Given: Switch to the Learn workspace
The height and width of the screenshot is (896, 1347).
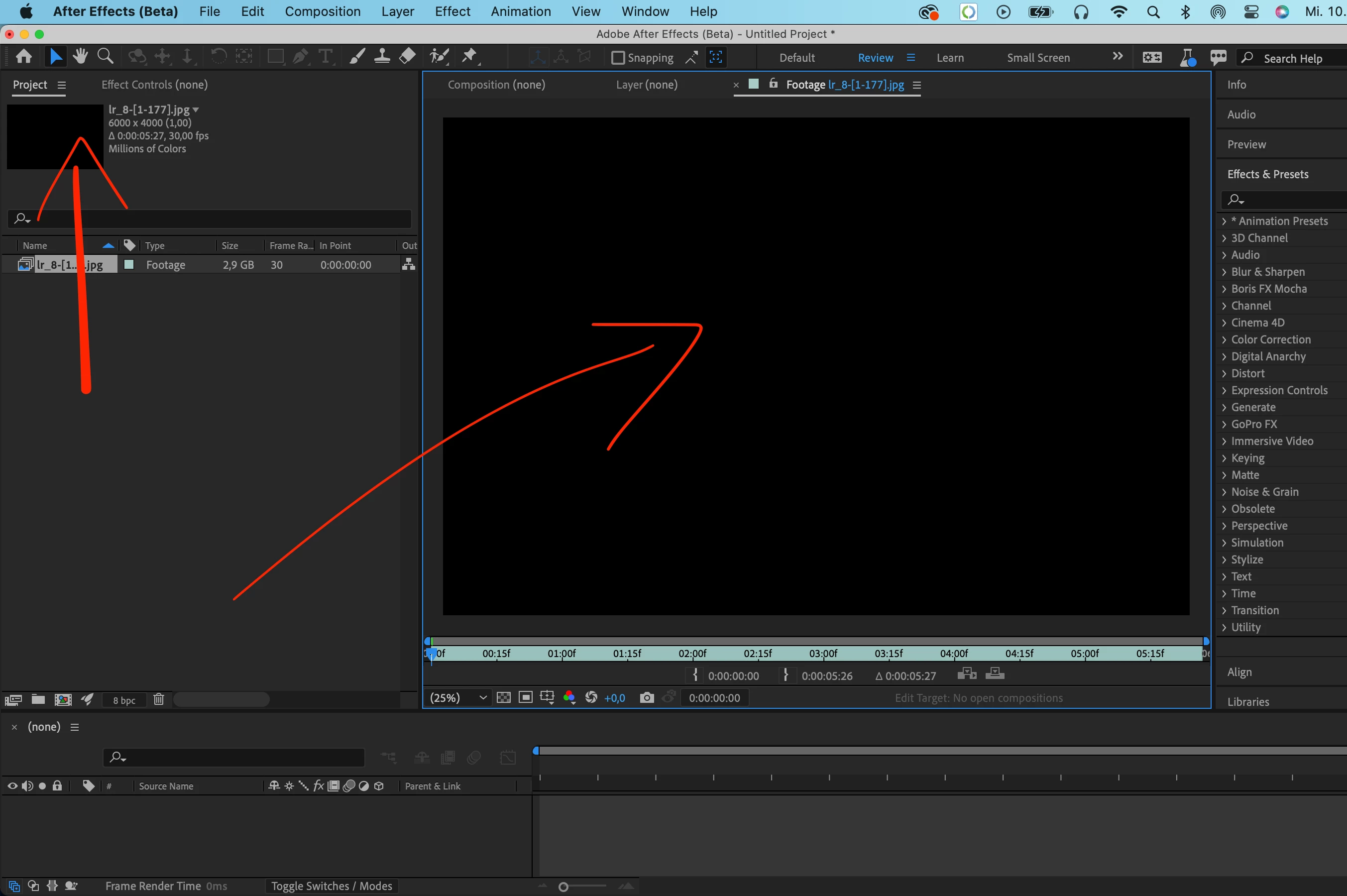Looking at the screenshot, I should [x=950, y=58].
